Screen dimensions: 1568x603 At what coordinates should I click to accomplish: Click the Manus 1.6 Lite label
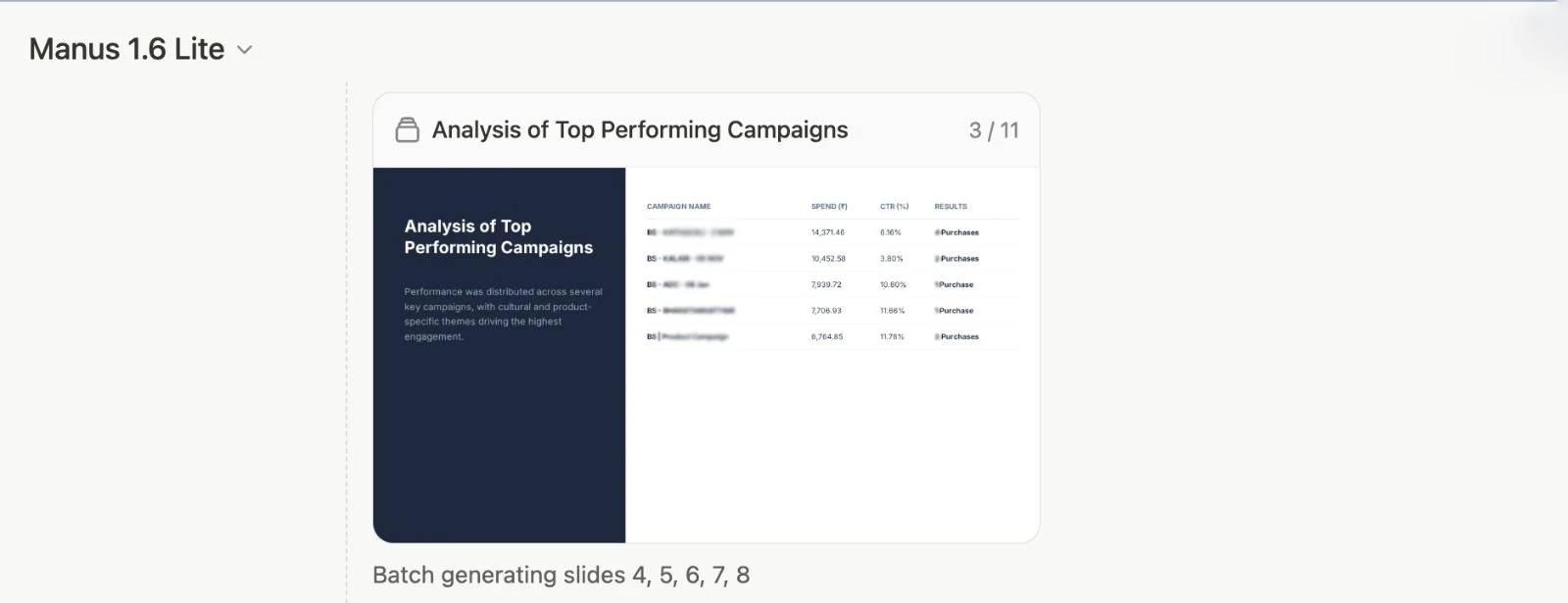(x=125, y=49)
